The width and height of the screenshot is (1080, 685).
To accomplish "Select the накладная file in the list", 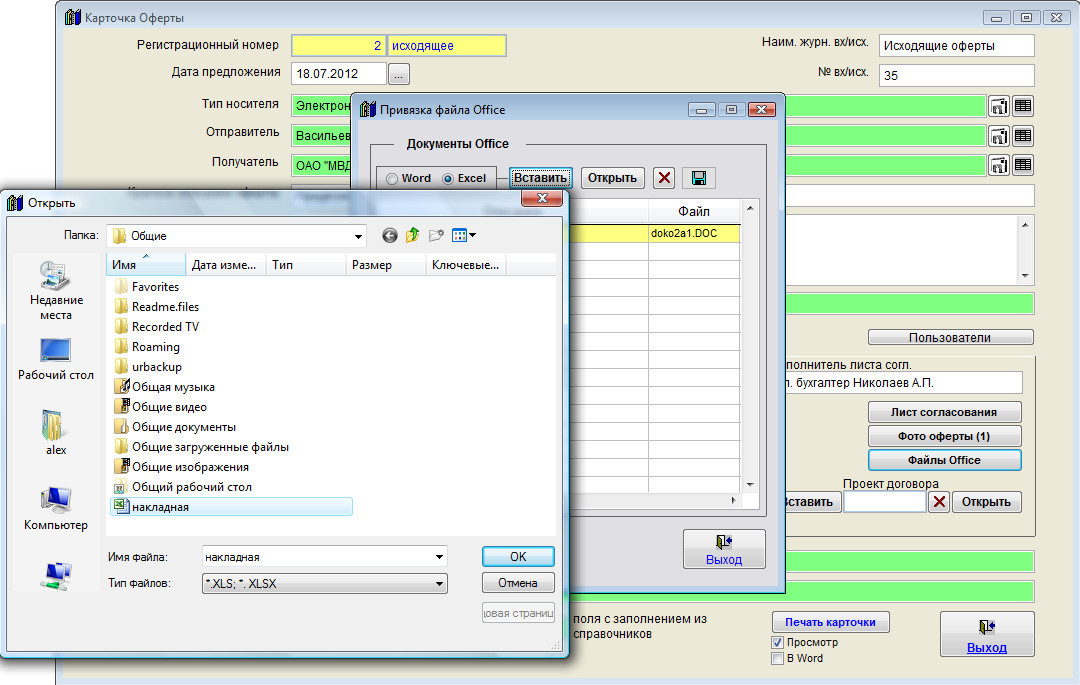I will tap(160, 507).
